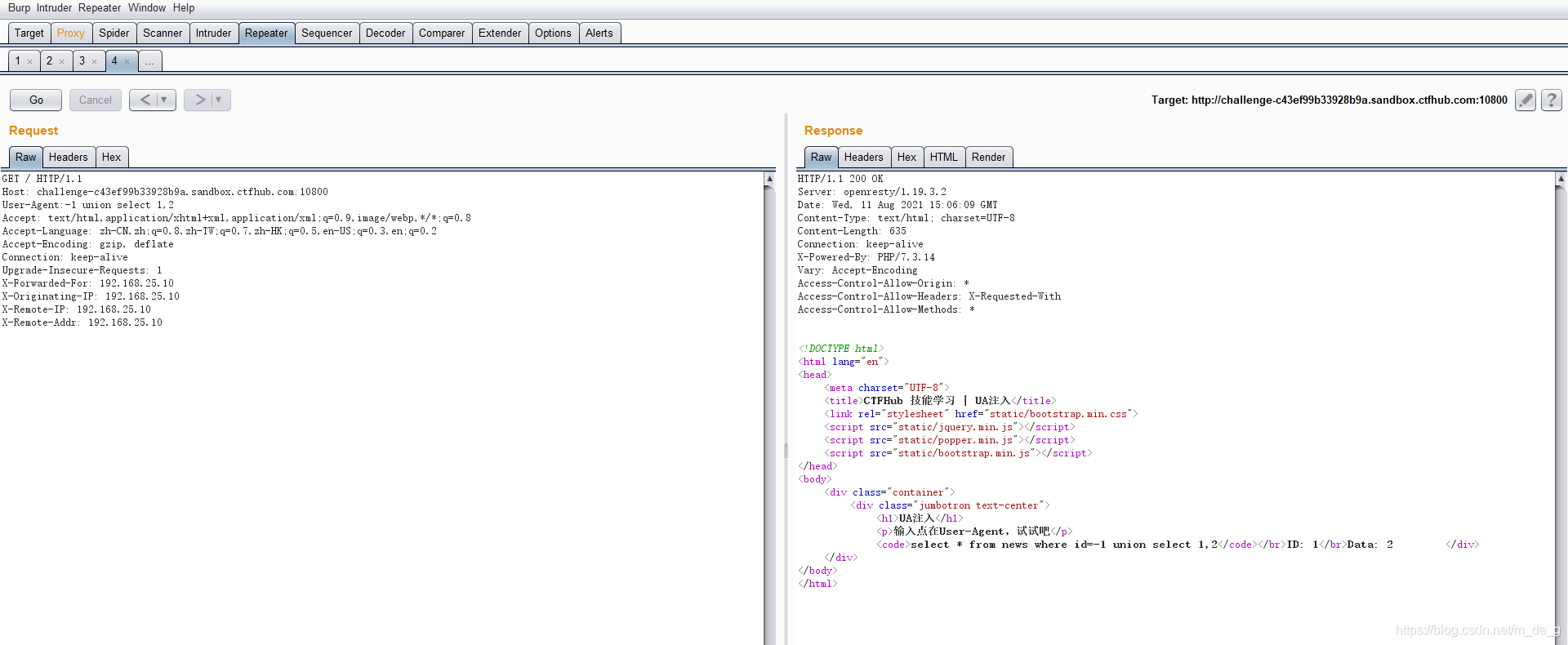
Task: Click the X-Remote-Addr header line
Action: coord(82,322)
